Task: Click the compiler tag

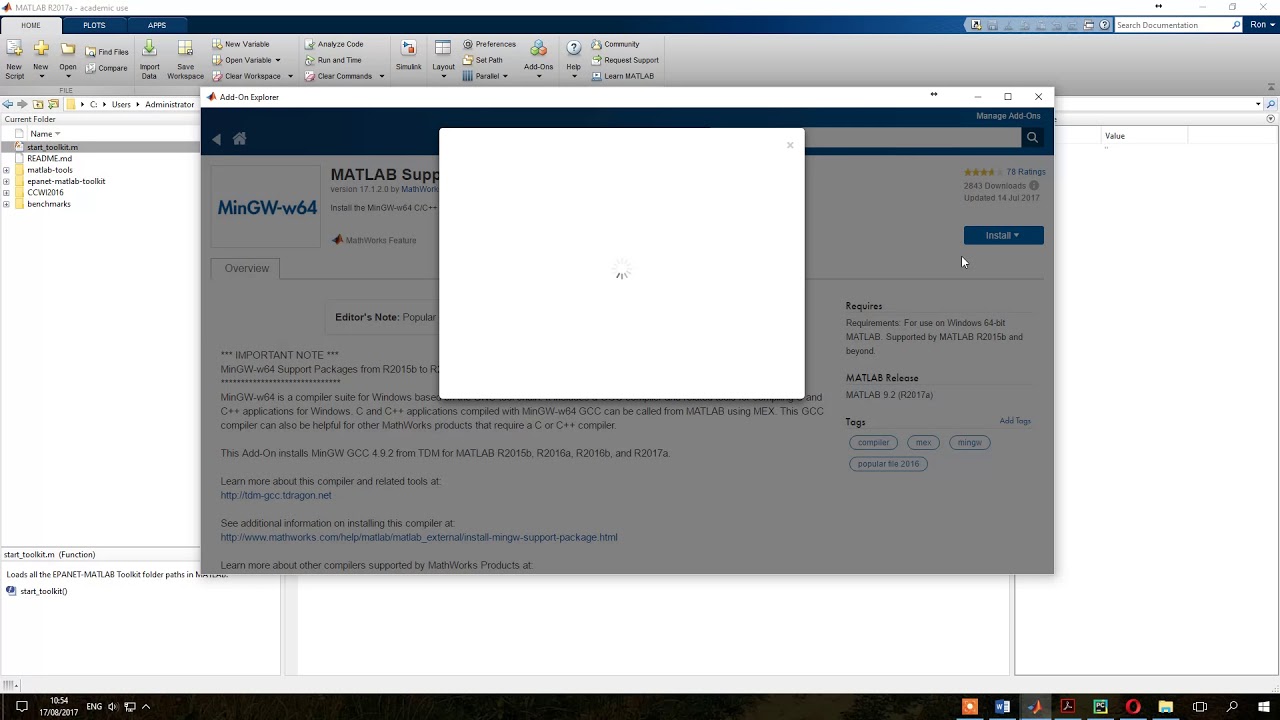Action: (x=873, y=442)
